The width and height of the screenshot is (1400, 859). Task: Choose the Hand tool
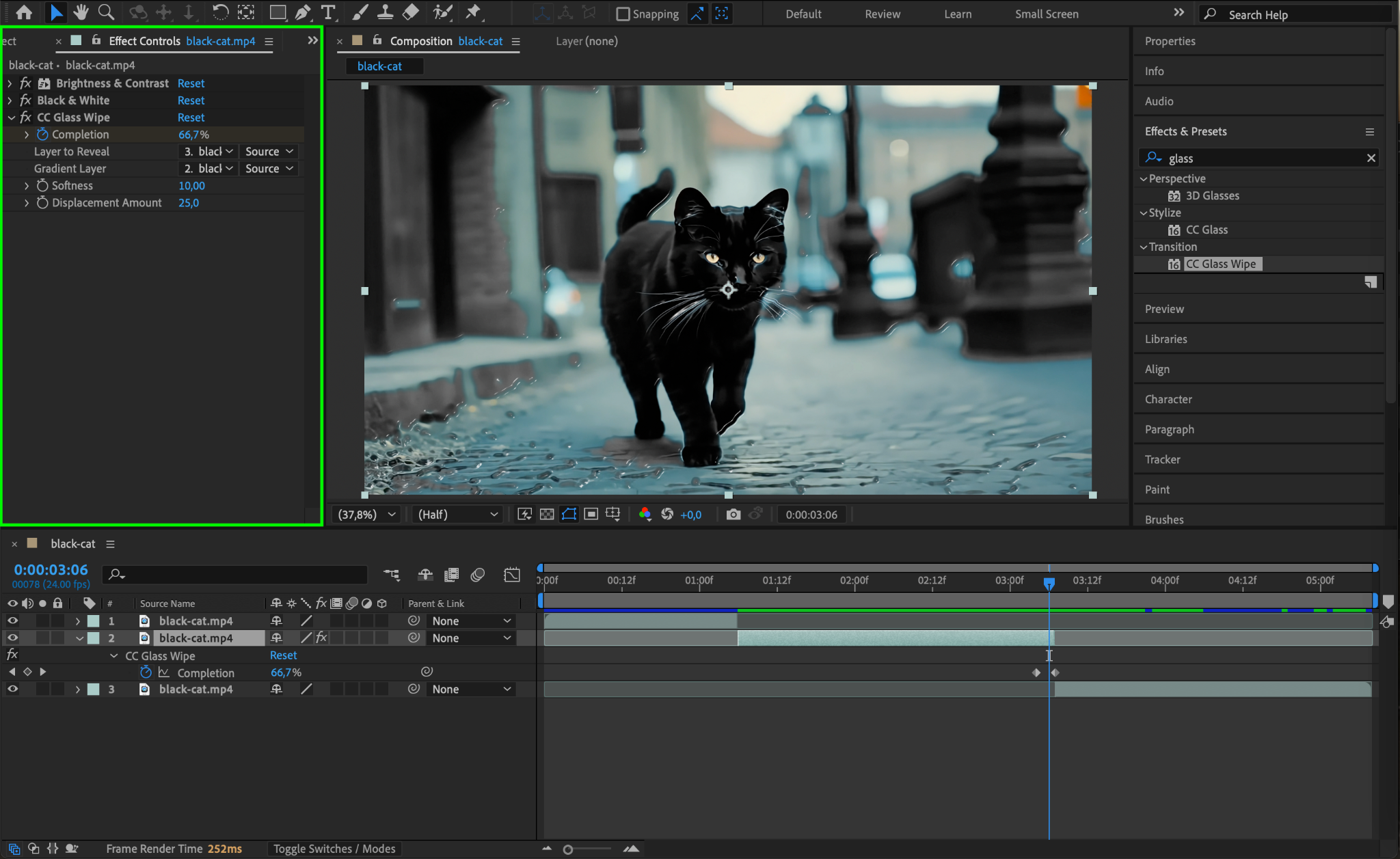(x=81, y=12)
